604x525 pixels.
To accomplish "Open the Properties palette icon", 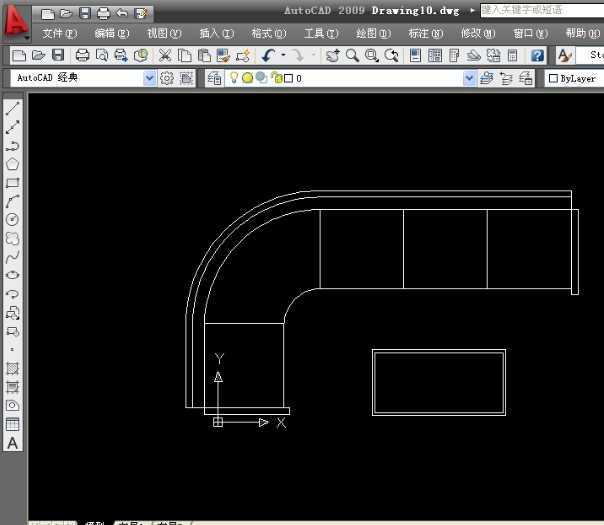I will (x=415, y=56).
